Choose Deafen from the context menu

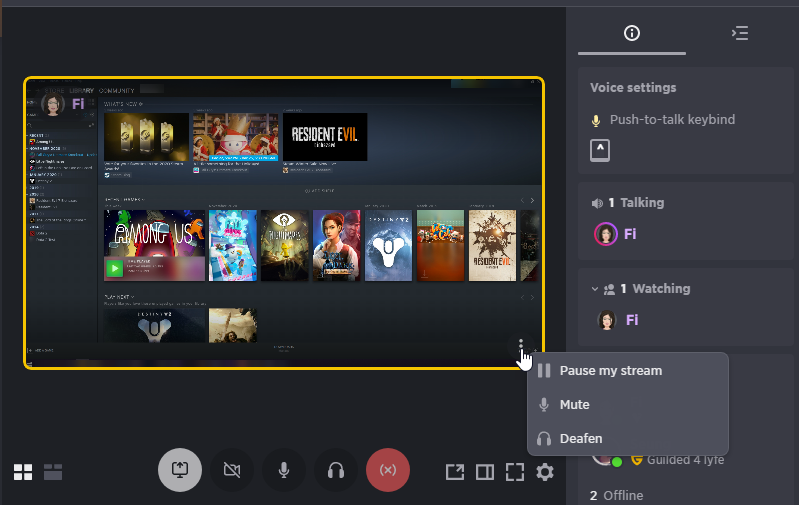pyautogui.click(x=628, y=438)
